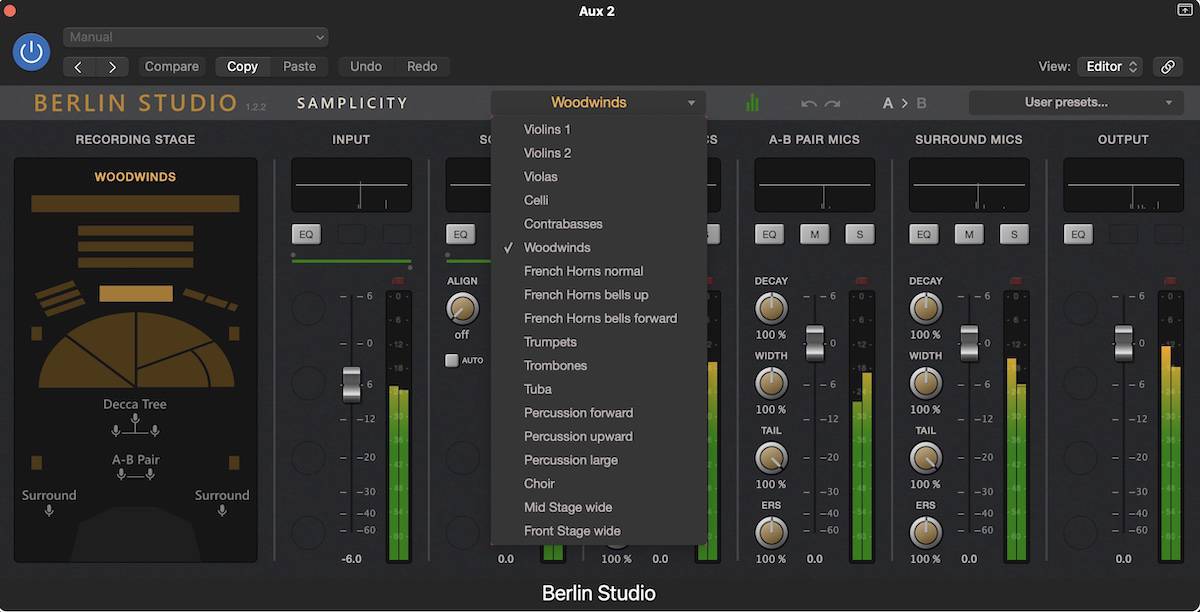Click the link chain icon
Image resolution: width=1200 pixels, height=612 pixels.
[1167, 67]
